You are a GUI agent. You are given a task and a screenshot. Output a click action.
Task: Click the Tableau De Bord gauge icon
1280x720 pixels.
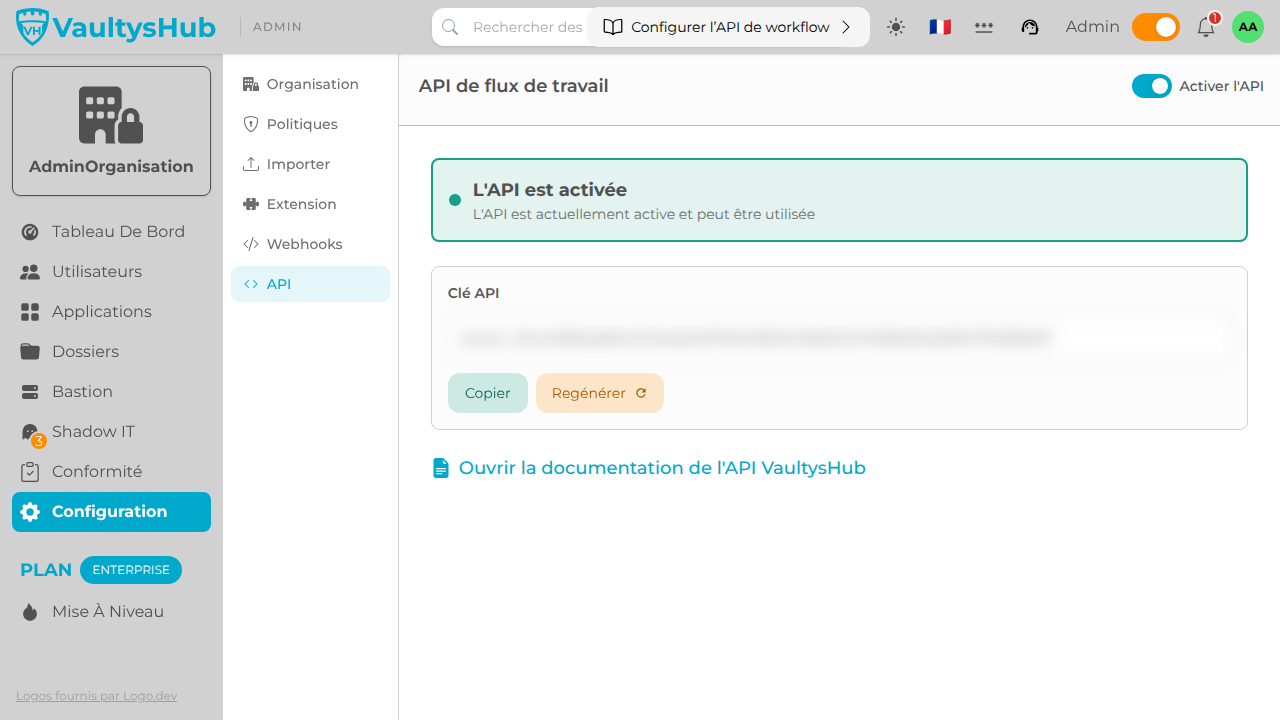pos(30,232)
